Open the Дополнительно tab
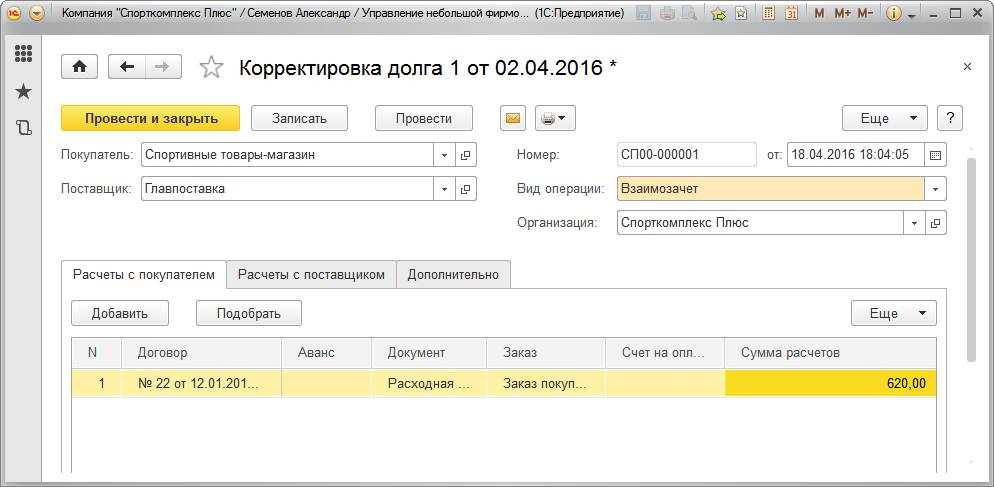Viewport: 994px width, 487px height. [x=454, y=274]
